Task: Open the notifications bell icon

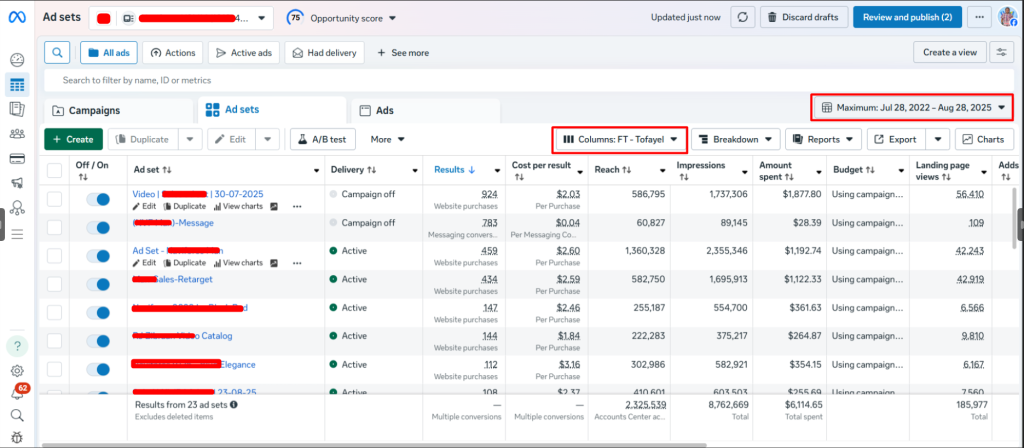Action: pos(17,393)
